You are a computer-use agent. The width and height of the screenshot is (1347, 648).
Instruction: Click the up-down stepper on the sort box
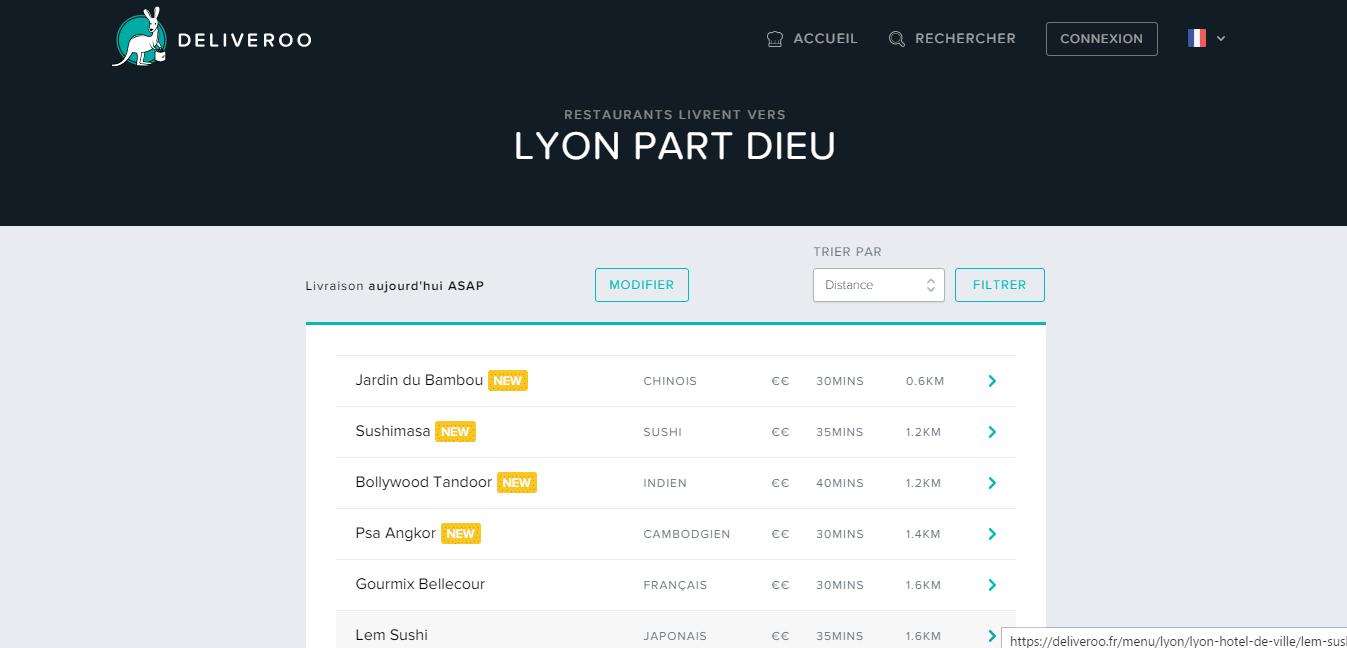(x=930, y=285)
